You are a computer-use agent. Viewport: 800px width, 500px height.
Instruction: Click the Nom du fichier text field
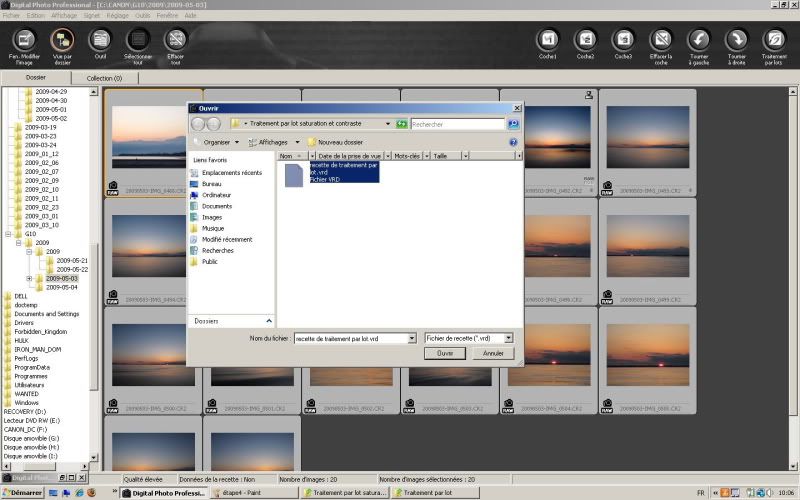pyautogui.click(x=351, y=338)
